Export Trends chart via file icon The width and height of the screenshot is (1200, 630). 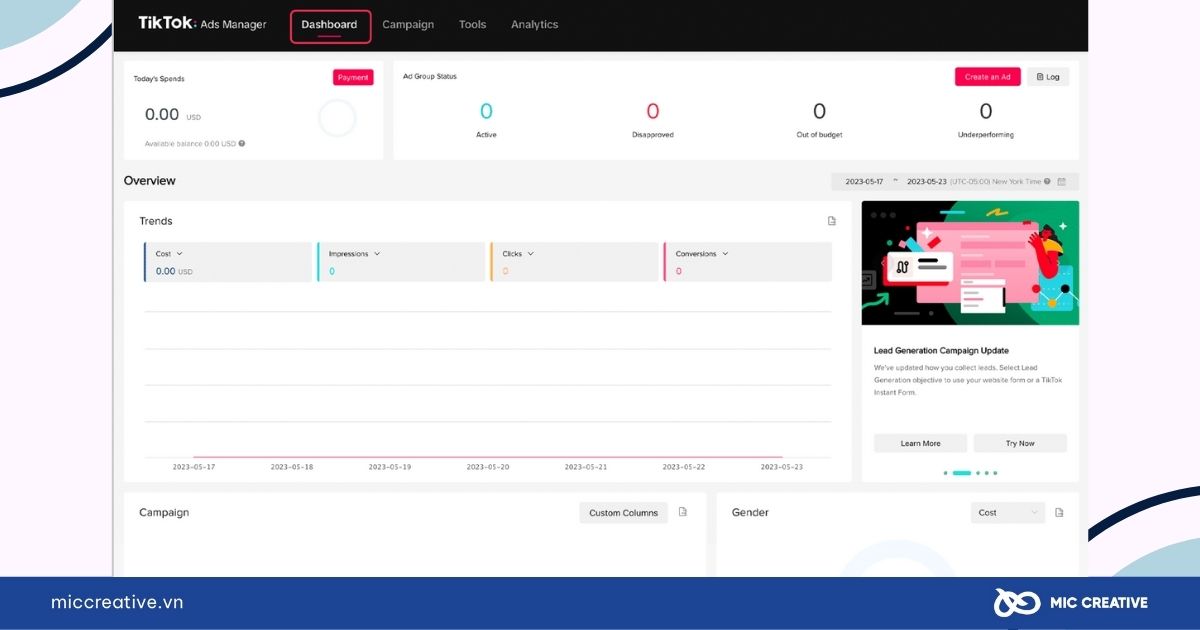pos(831,221)
